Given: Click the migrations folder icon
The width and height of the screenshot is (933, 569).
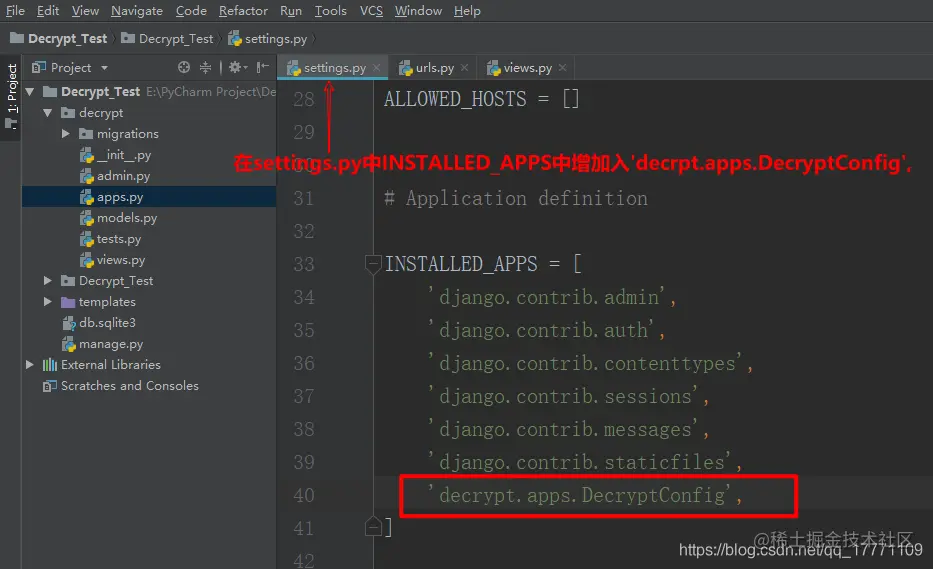Looking at the screenshot, I should tap(86, 133).
